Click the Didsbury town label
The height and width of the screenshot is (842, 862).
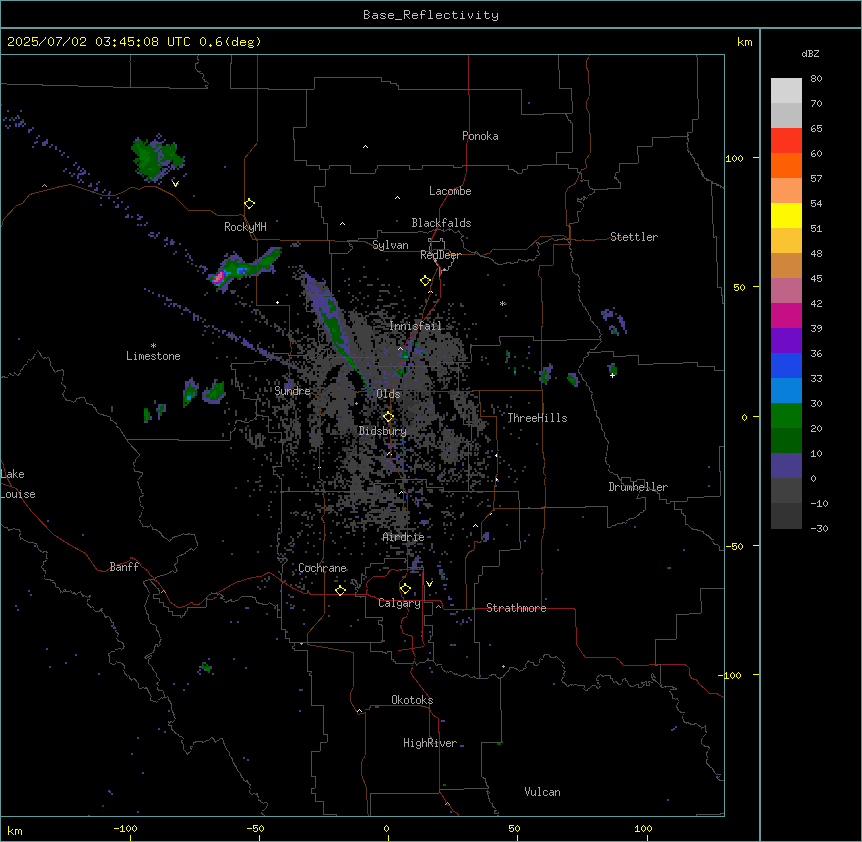(x=383, y=431)
